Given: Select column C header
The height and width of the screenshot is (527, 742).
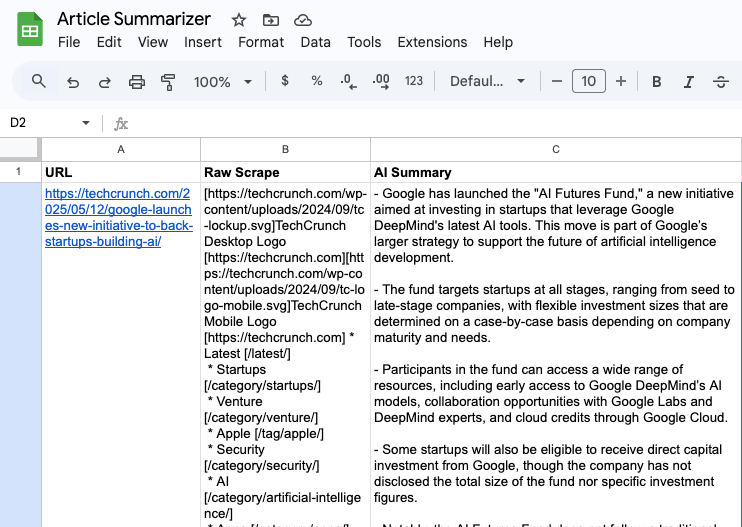Looking at the screenshot, I should (556, 149).
